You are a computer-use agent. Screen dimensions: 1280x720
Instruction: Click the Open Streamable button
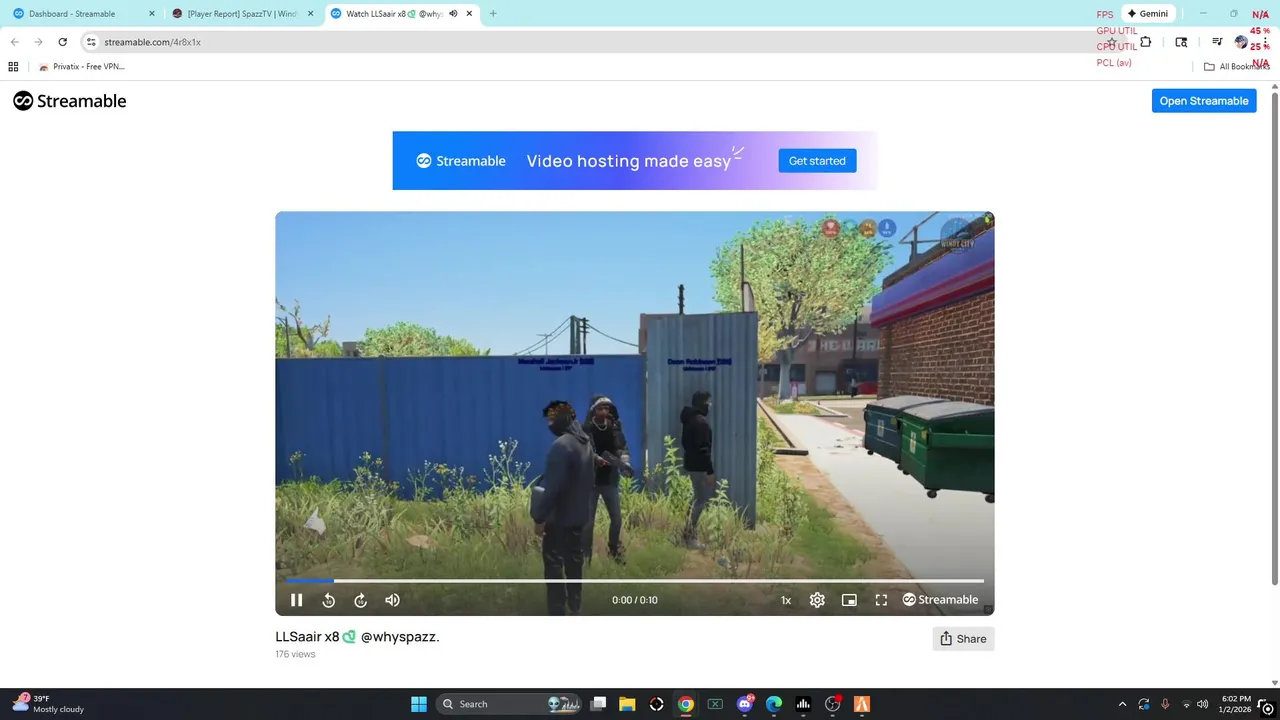click(1204, 101)
